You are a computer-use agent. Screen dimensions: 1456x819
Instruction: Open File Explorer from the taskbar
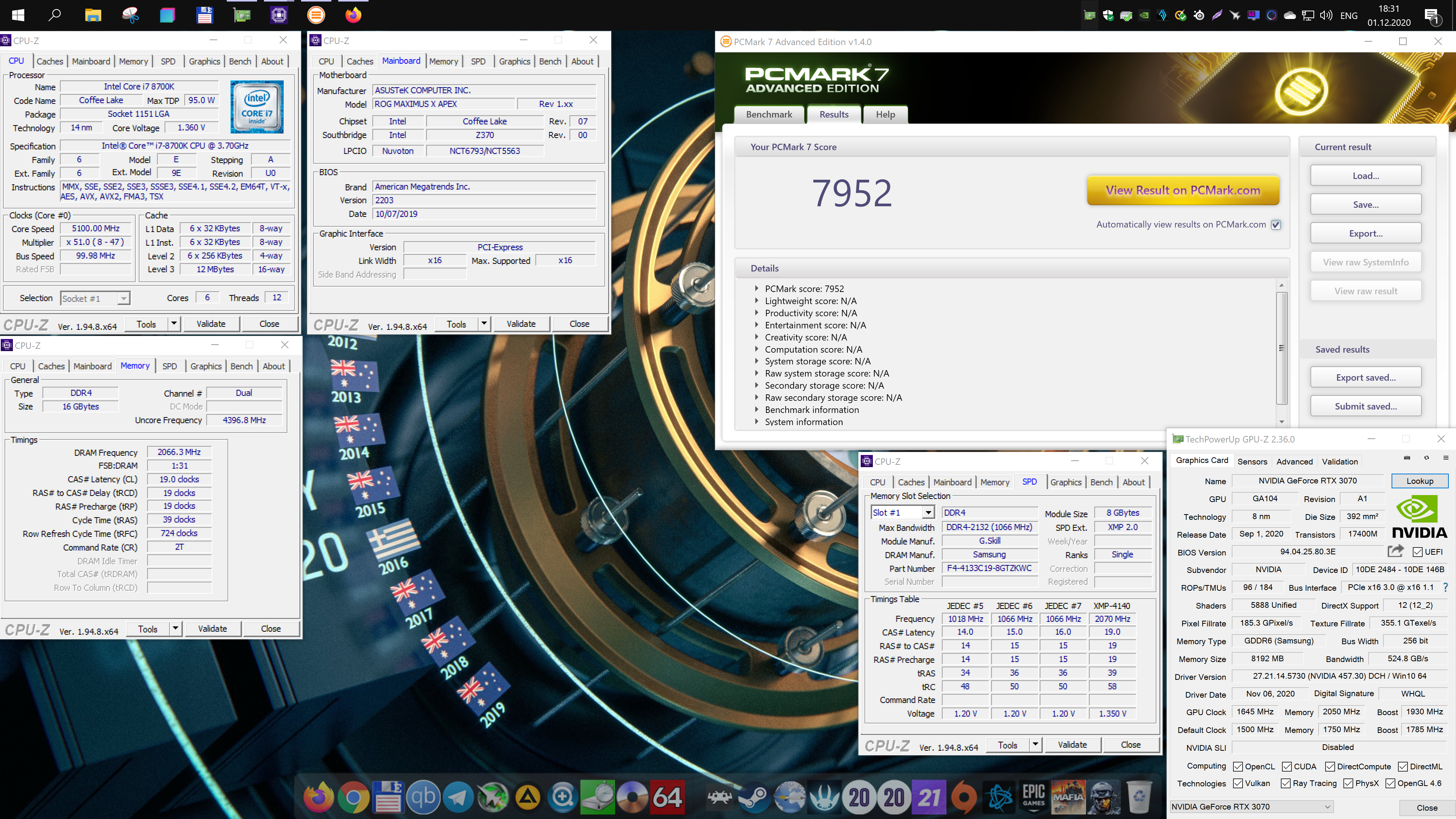coord(93,15)
